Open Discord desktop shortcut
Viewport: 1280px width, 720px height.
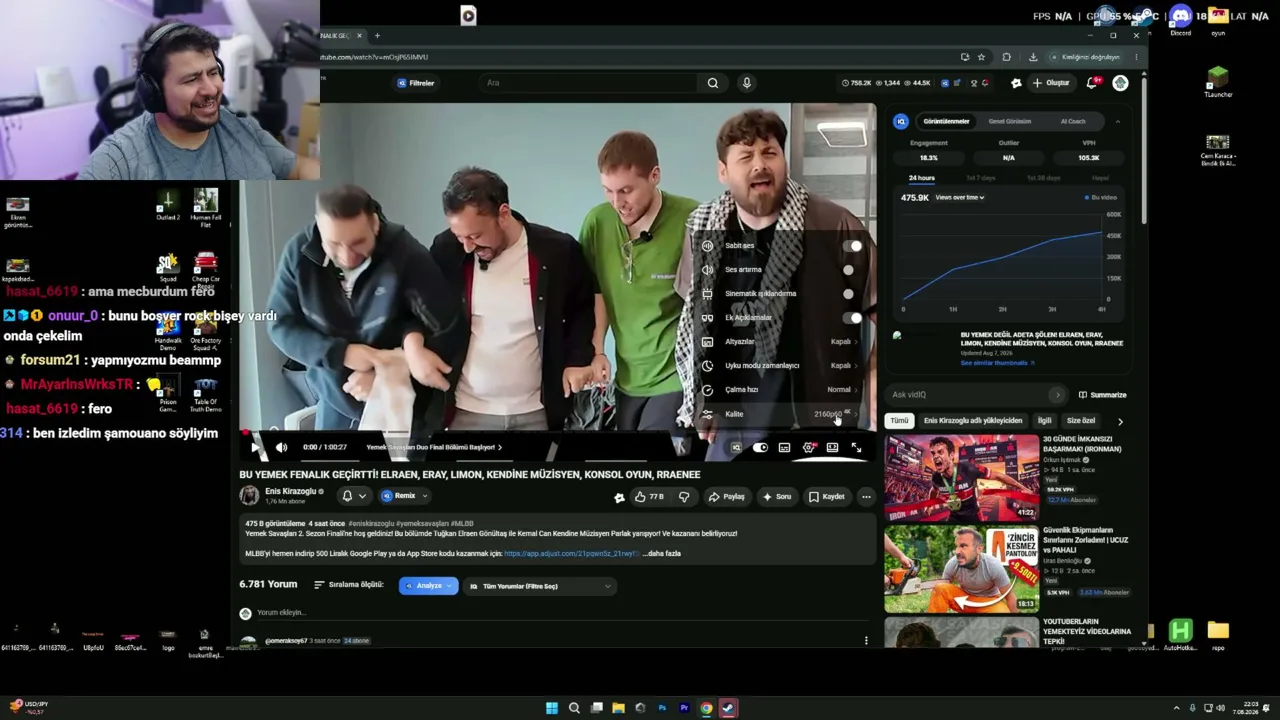coord(1181,20)
